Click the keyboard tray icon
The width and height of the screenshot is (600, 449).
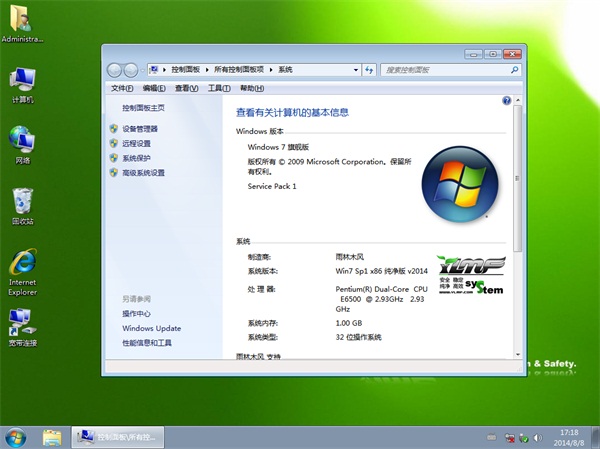tap(491, 437)
